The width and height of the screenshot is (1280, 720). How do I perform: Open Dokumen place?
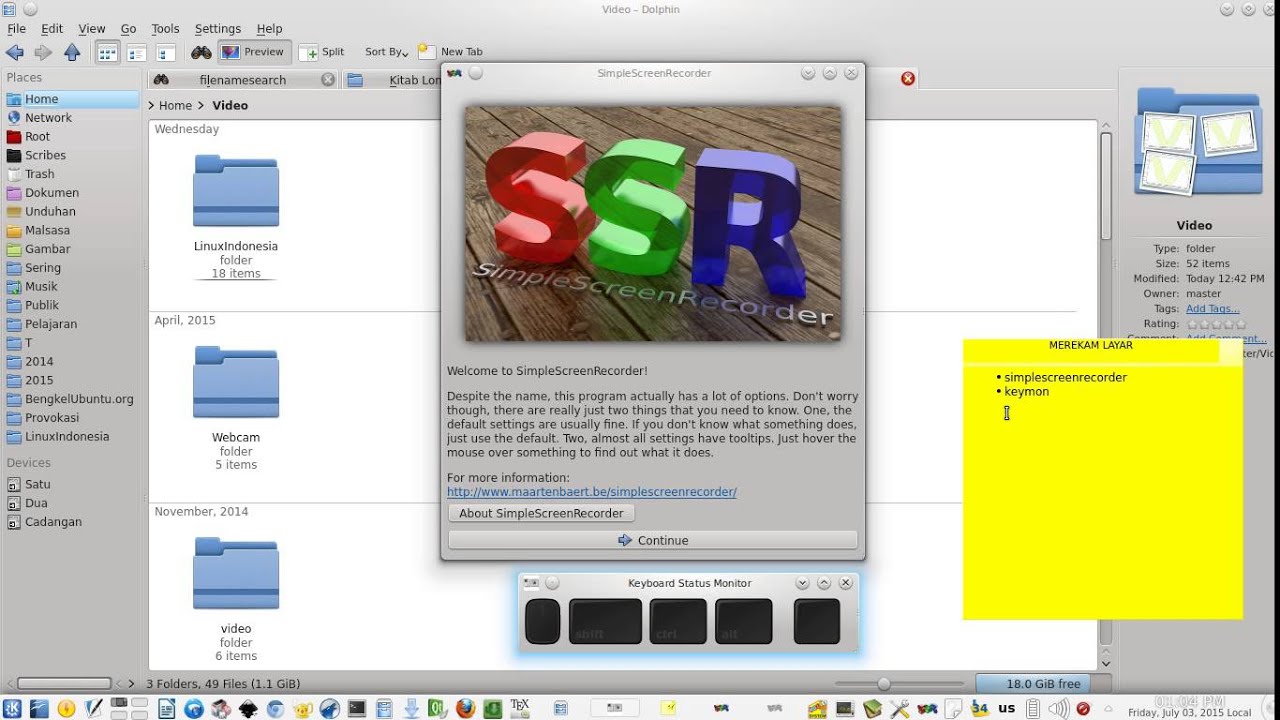point(71,193)
